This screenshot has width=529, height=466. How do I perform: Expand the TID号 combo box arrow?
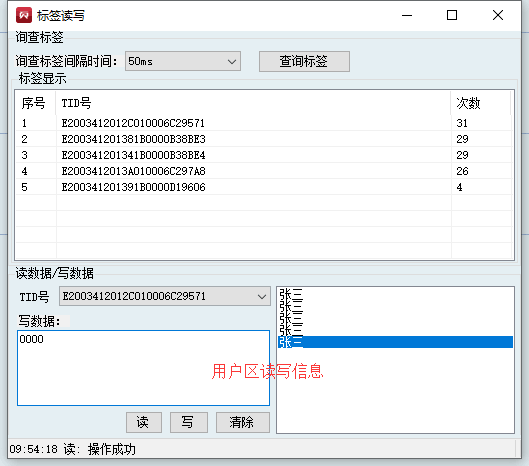point(262,296)
